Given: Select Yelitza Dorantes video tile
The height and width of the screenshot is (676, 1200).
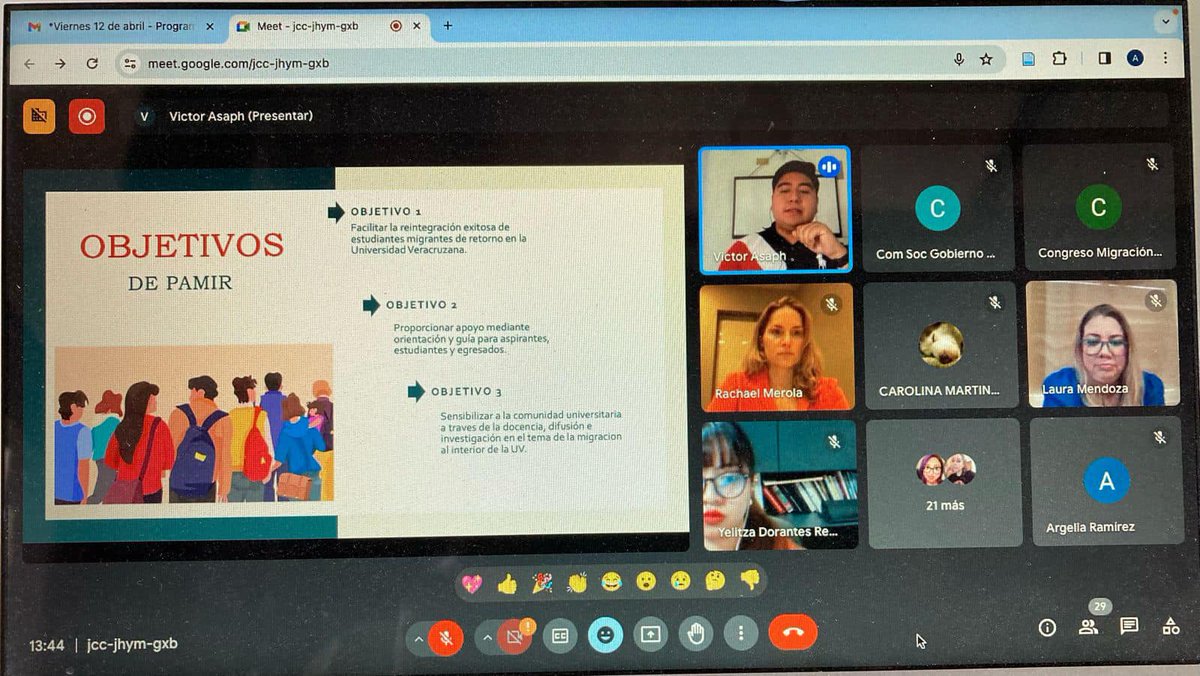Looking at the screenshot, I should [780, 485].
